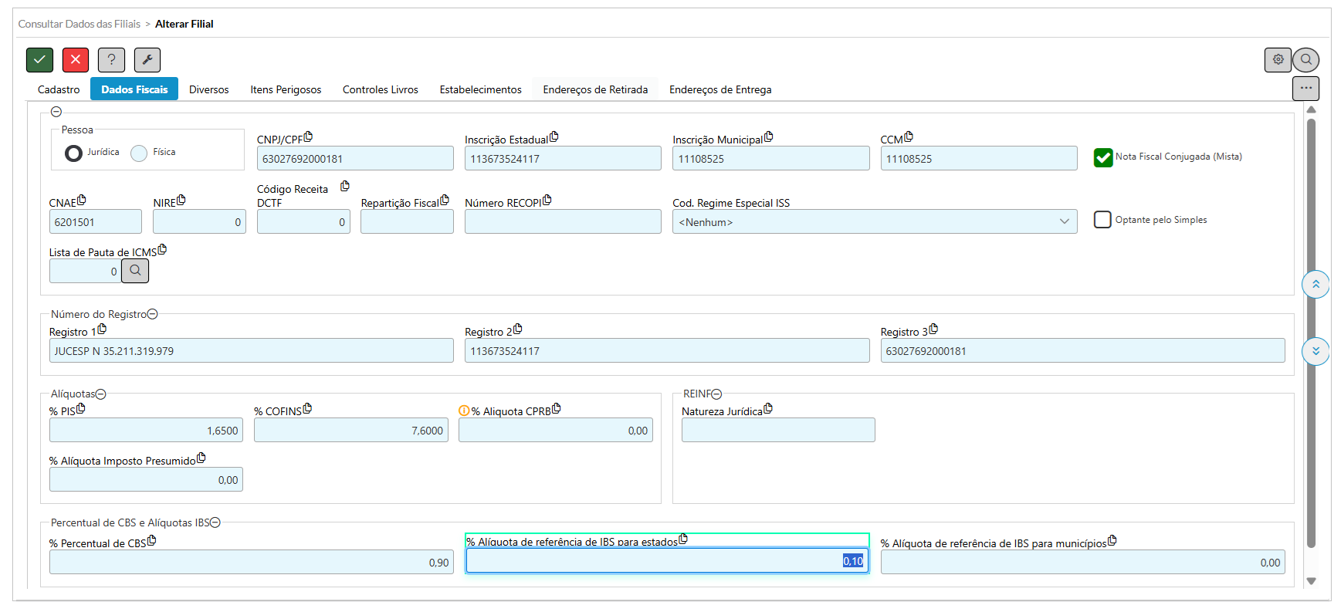This screenshot has height=610, width=1338.
Task: Click the copy icon beside CCM label
Action: pos(908,137)
